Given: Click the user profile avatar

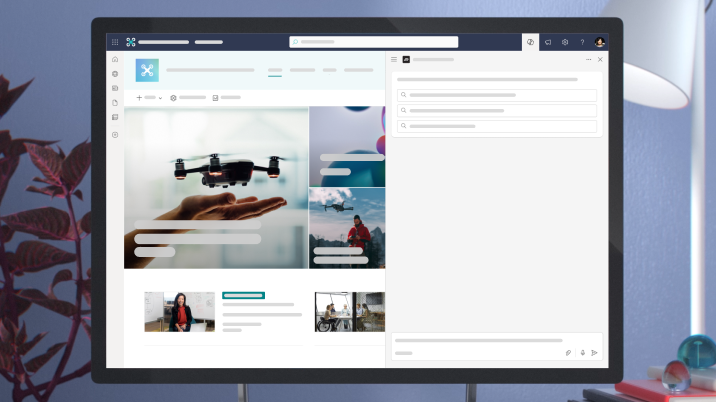Looking at the screenshot, I should pyautogui.click(x=599, y=42).
